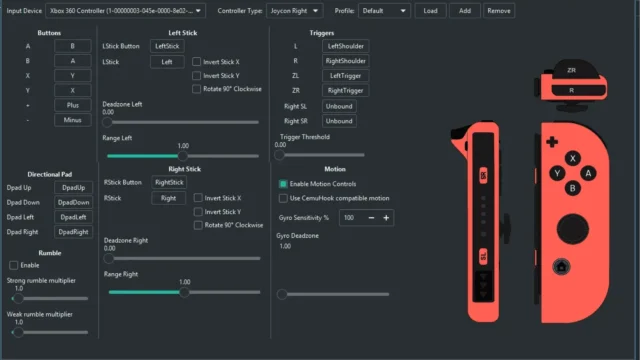
Task: Increase Gyro Sensitivity with plus stepper
Action: [x=386, y=218]
